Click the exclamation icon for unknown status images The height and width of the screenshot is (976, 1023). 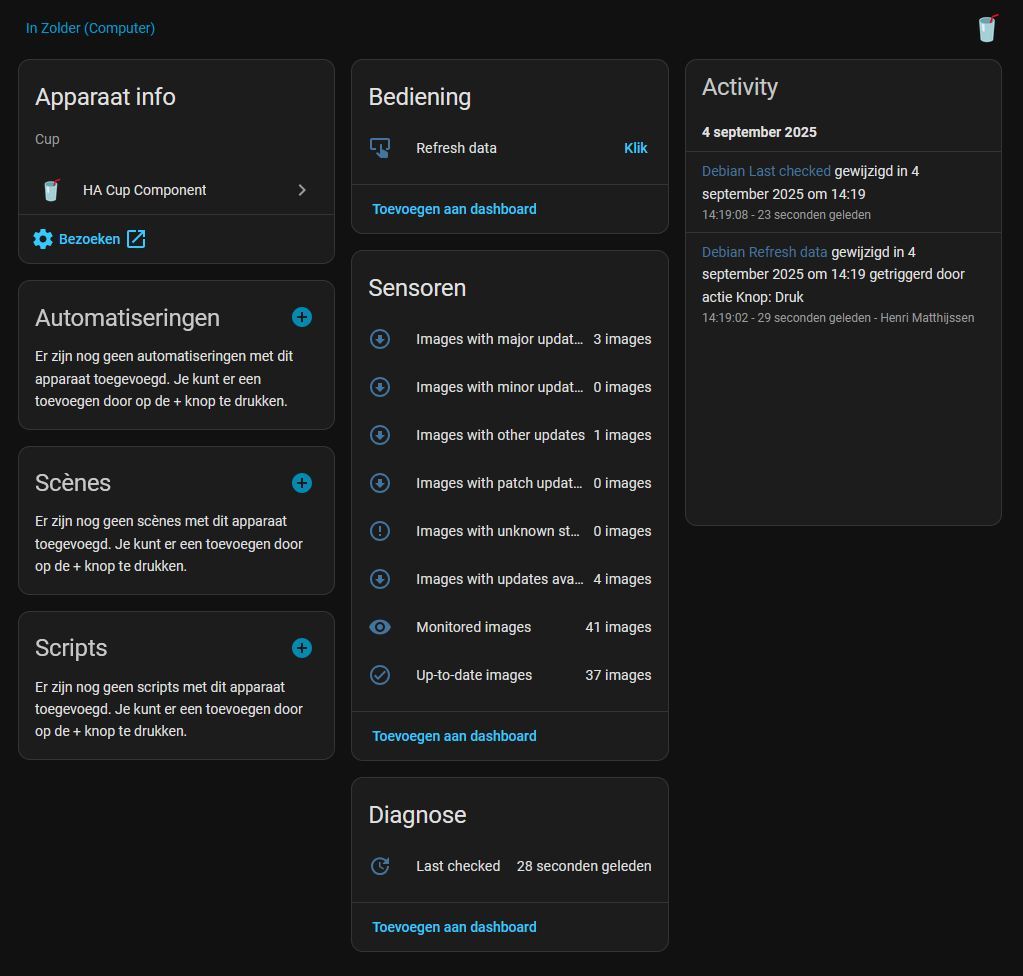[380, 531]
